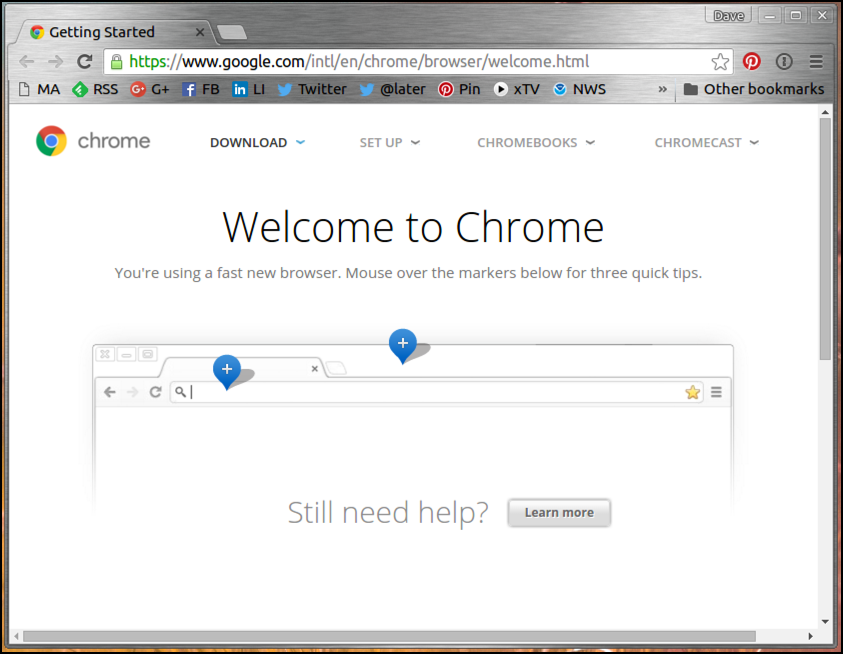Image resolution: width=843 pixels, height=654 pixels.
Task: Open the FB Facebook bookmark
Action: (201, 89)
